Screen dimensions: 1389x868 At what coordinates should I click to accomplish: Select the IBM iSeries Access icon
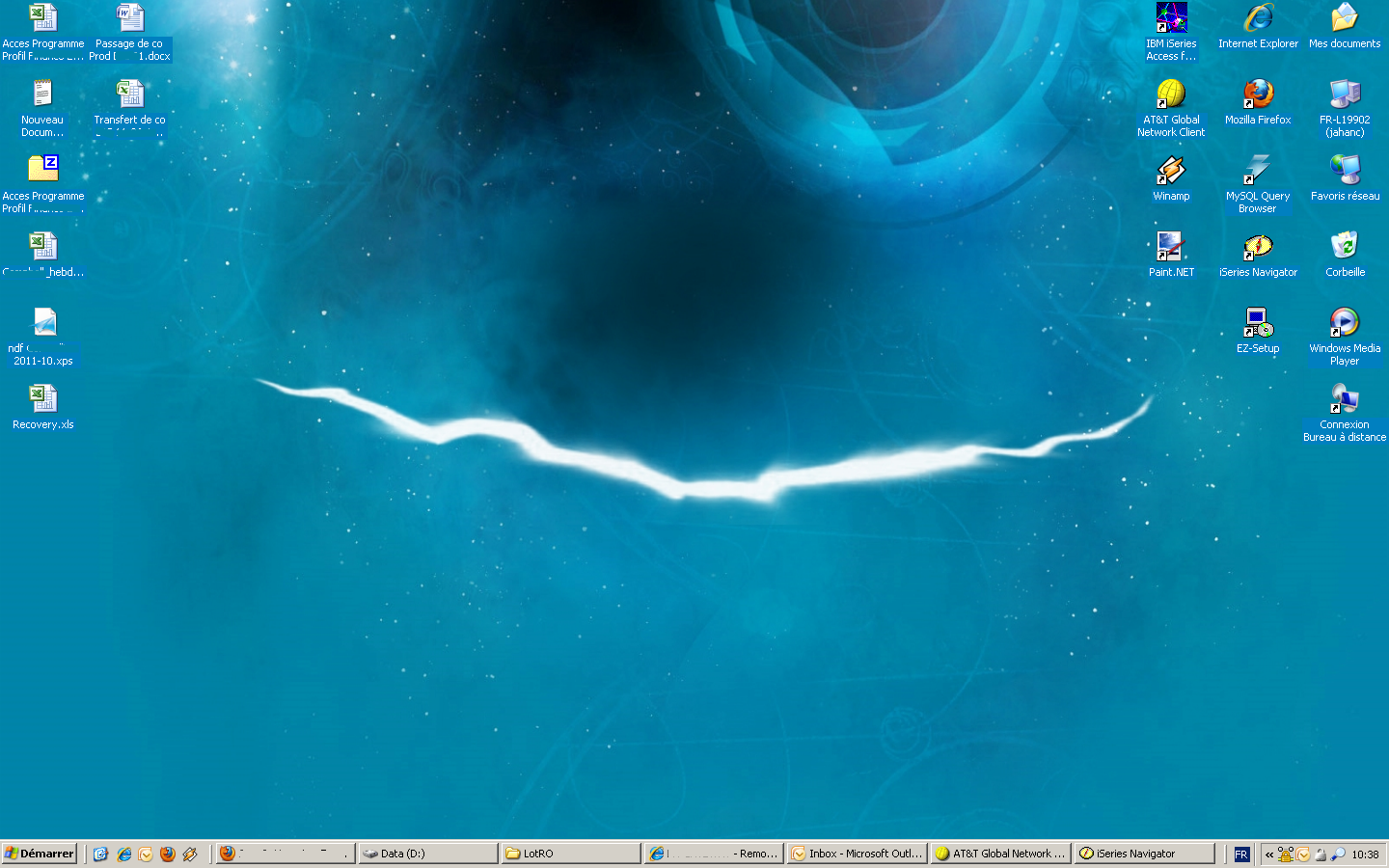[x=1171, y=19]
